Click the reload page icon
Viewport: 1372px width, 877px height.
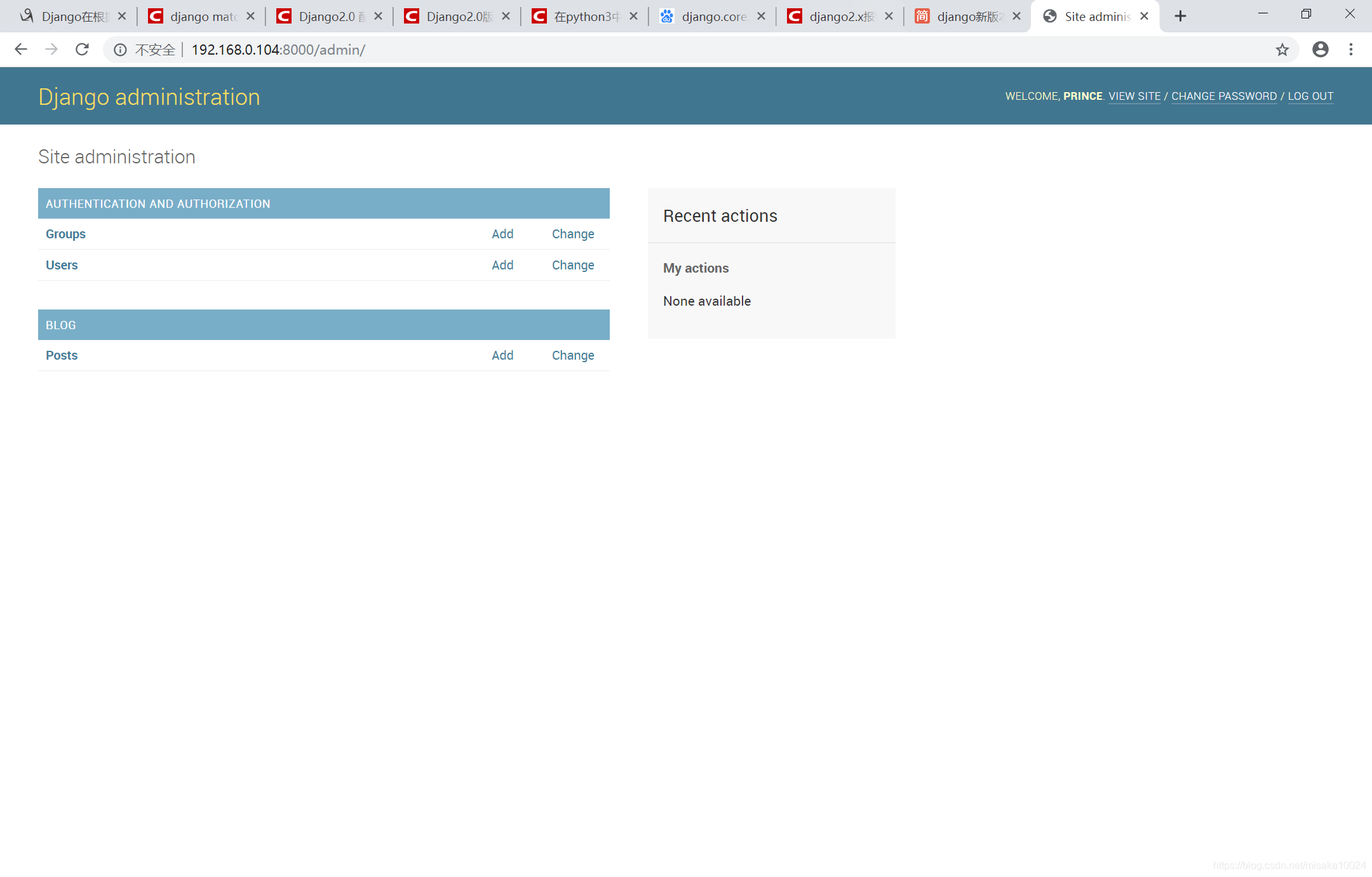(x=82, y=50)
